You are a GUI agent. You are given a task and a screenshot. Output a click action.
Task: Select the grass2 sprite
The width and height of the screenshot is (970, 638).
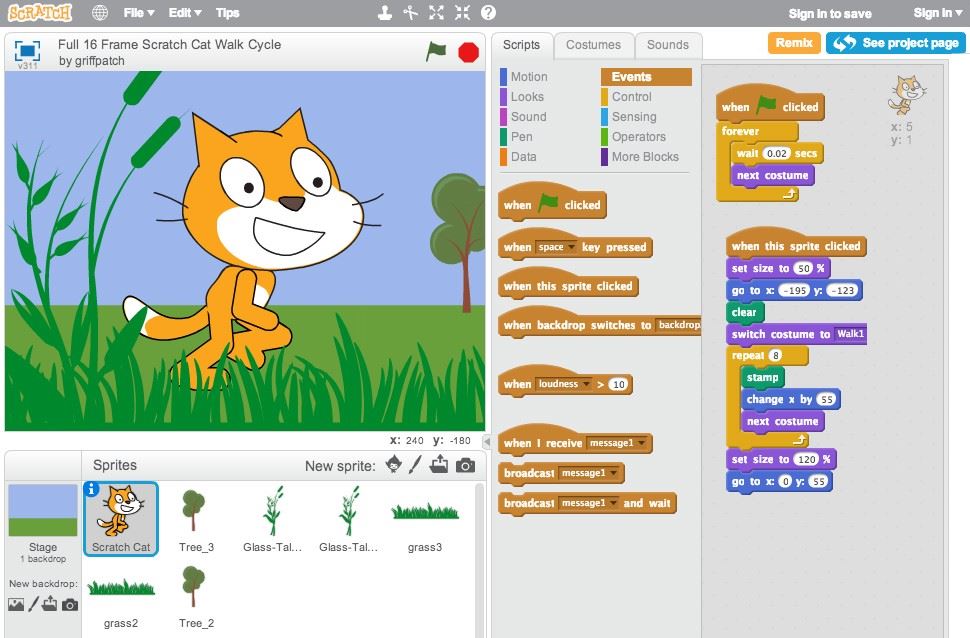(121, 595)
